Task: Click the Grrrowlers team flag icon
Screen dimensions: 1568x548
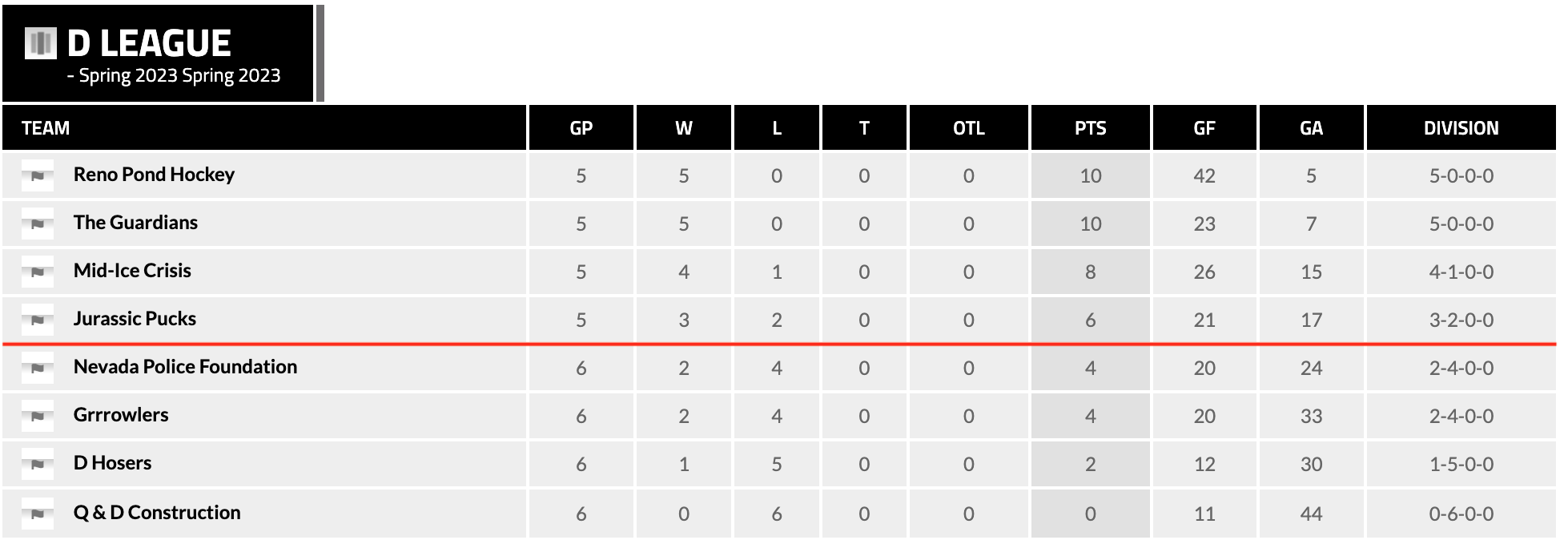Action: [38, 416]
